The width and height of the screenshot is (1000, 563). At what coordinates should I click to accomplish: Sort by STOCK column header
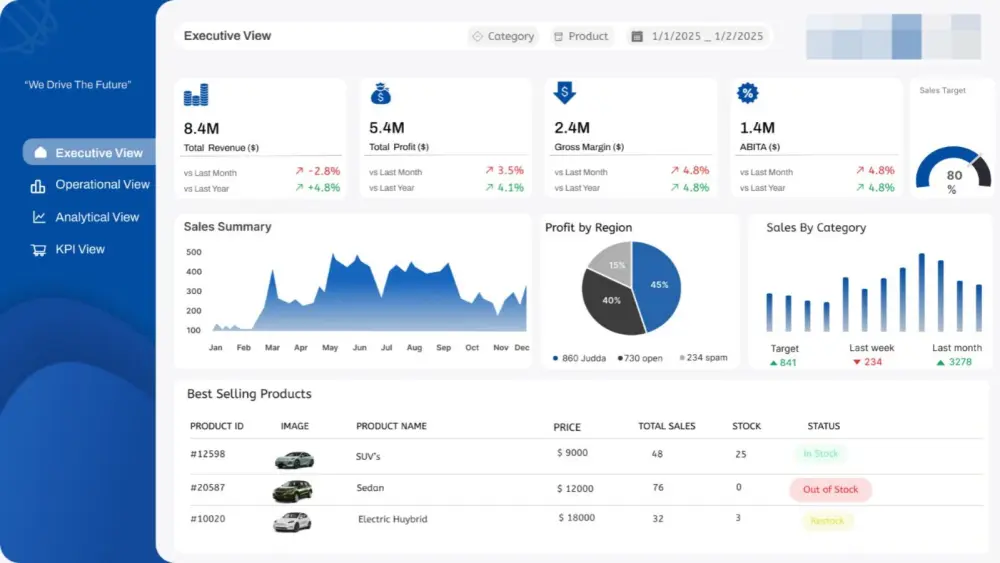pos(746,426)
